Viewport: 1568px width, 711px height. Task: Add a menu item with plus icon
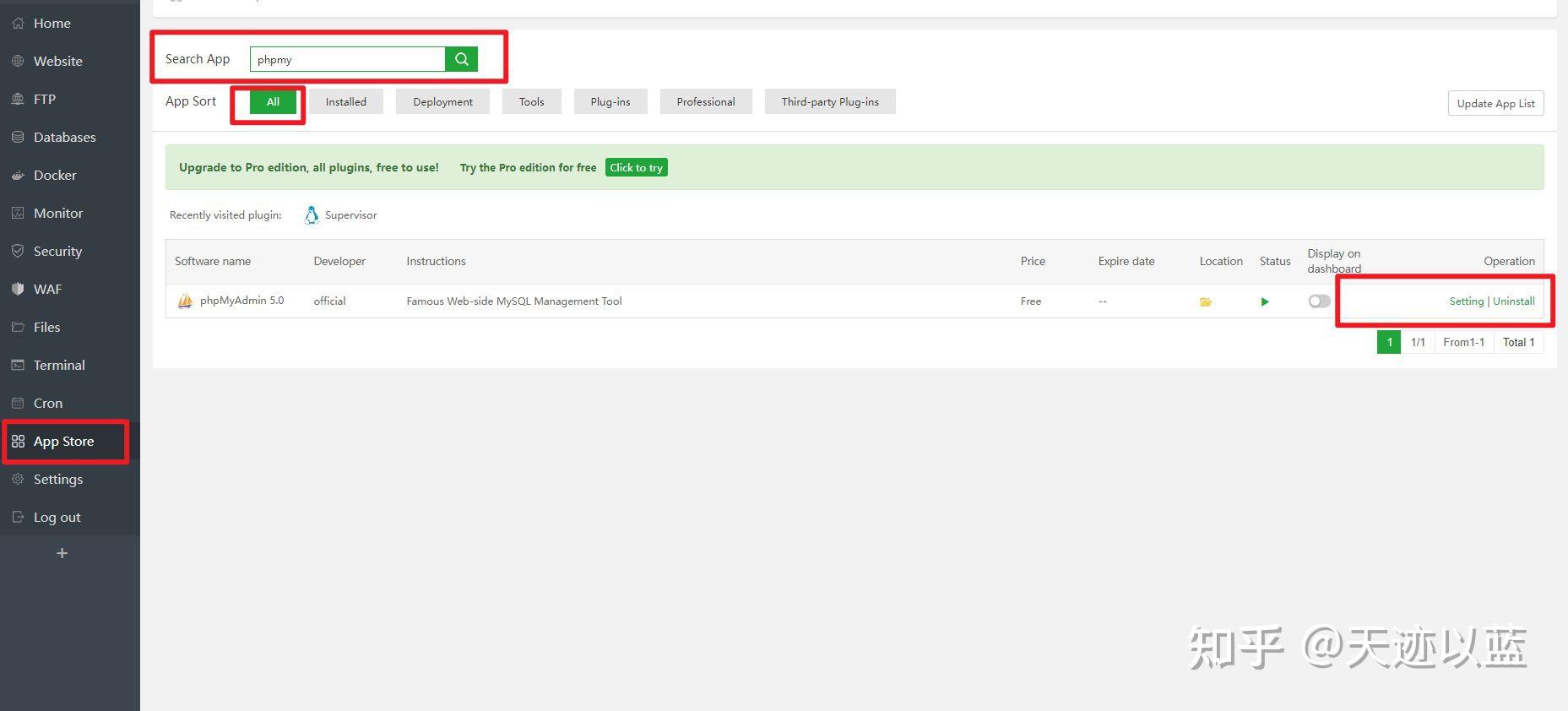(62, 553)
